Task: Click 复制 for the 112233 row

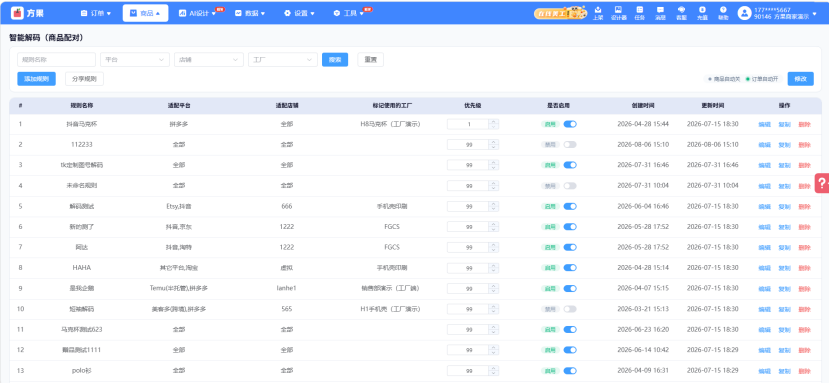Action: click(785, 144)
